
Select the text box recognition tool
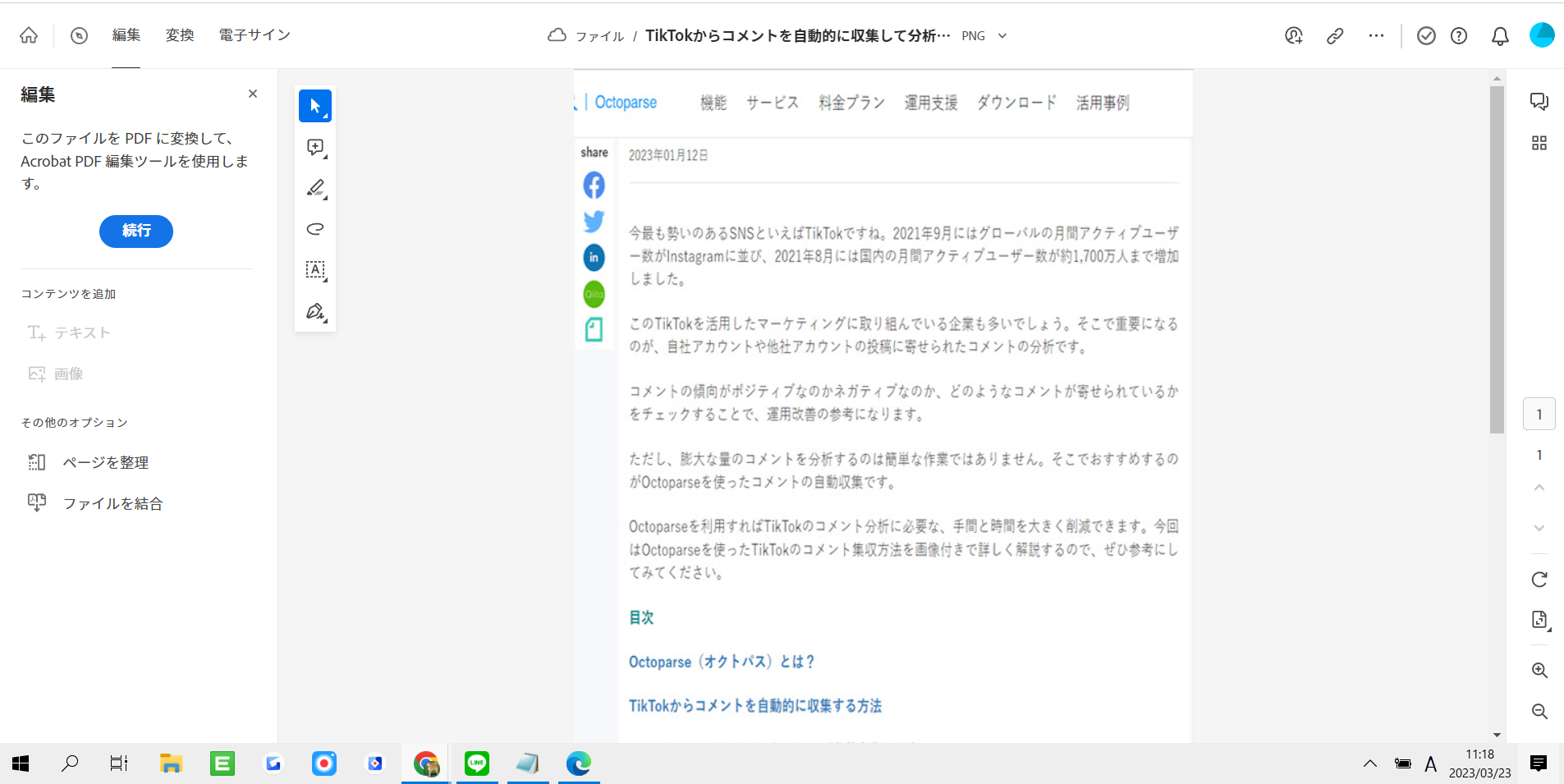(315, 270)
